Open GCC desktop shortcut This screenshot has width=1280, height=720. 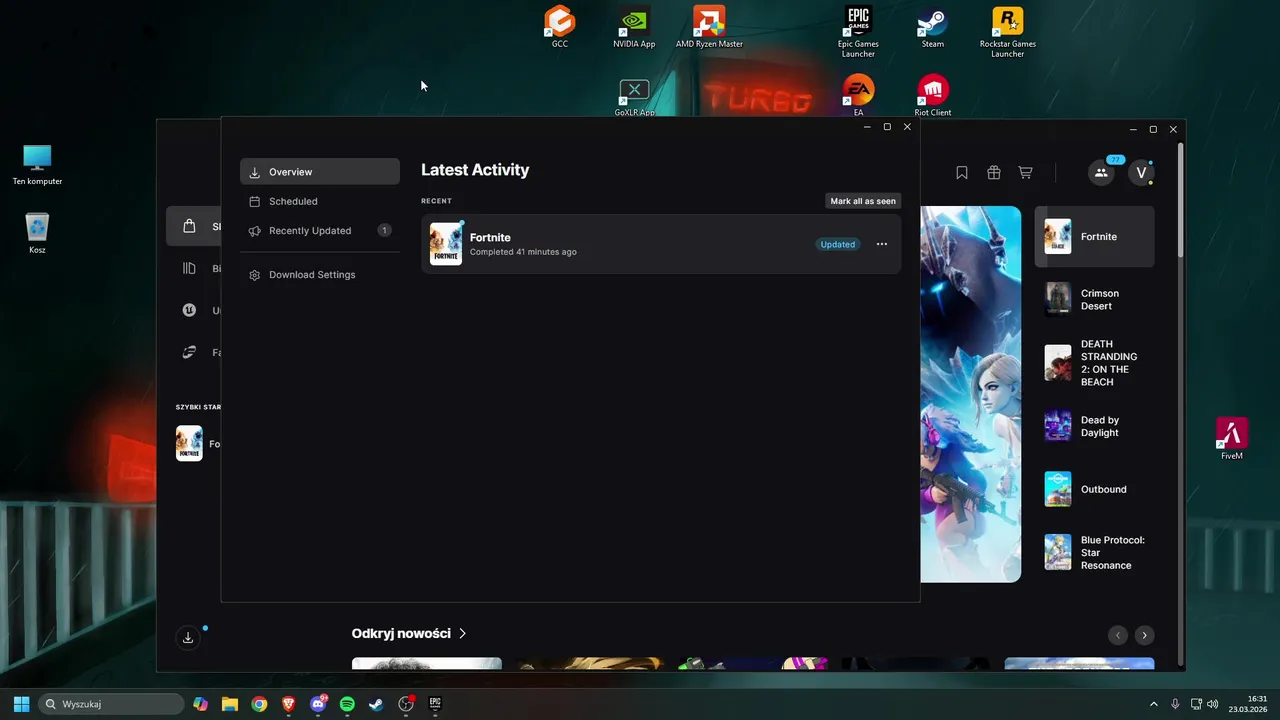point(560,27)
